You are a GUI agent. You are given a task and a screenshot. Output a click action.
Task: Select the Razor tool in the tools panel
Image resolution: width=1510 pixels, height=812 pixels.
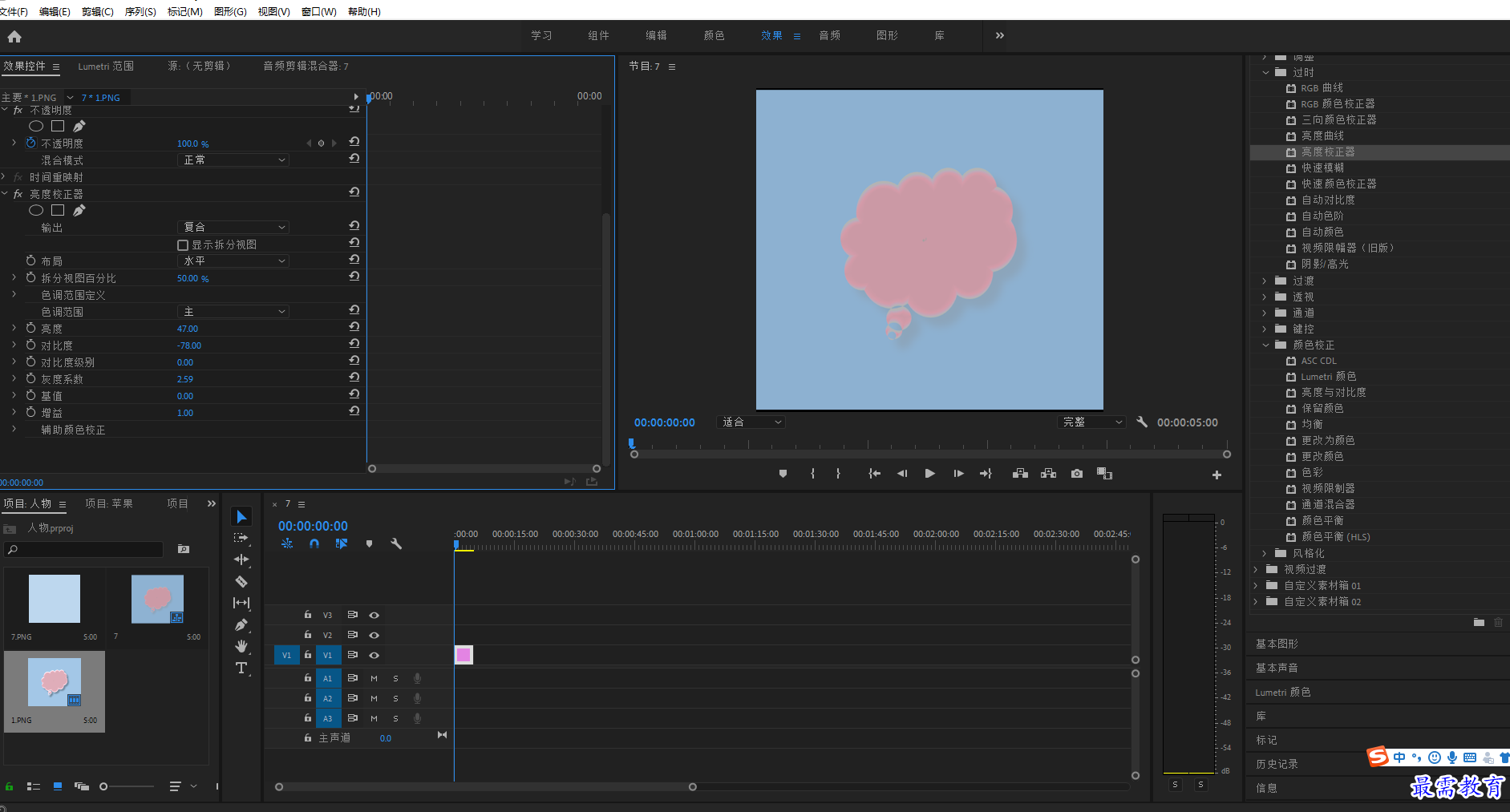[x=241, y=581]
